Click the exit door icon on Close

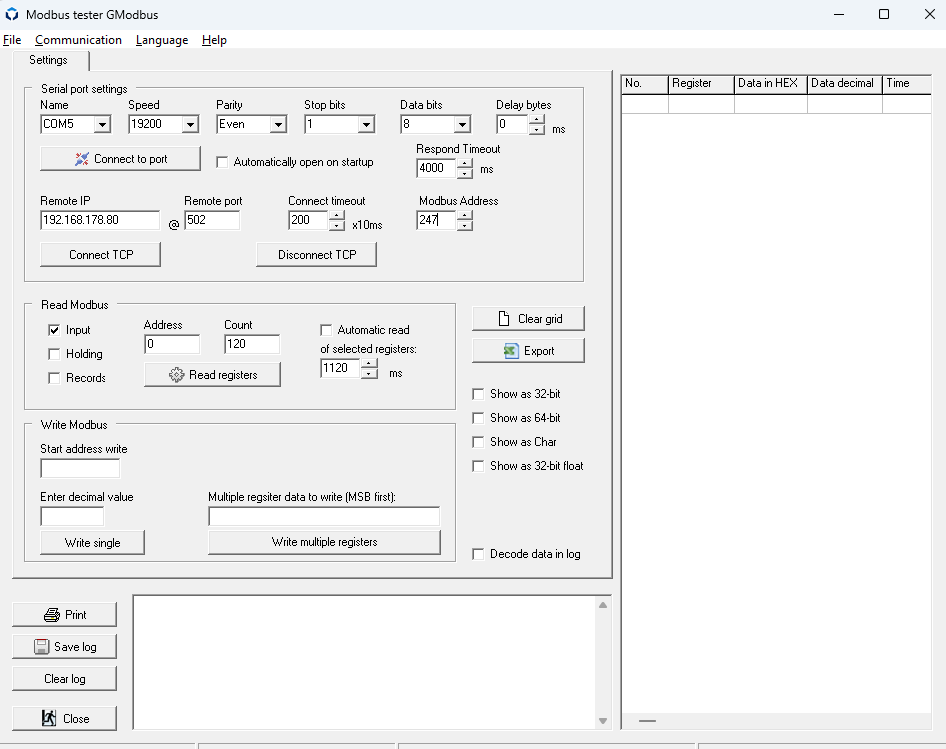click(x=49, y=718)
